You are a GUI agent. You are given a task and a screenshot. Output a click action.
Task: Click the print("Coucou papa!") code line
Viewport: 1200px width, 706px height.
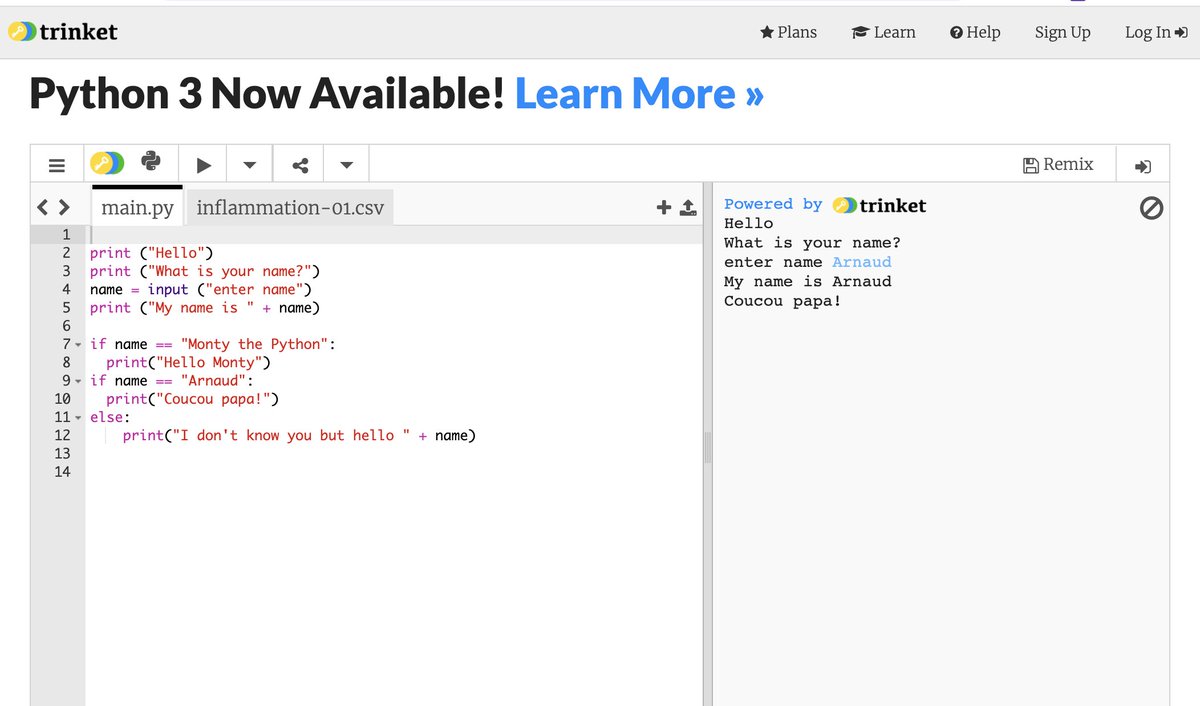(x=192, y=399)
